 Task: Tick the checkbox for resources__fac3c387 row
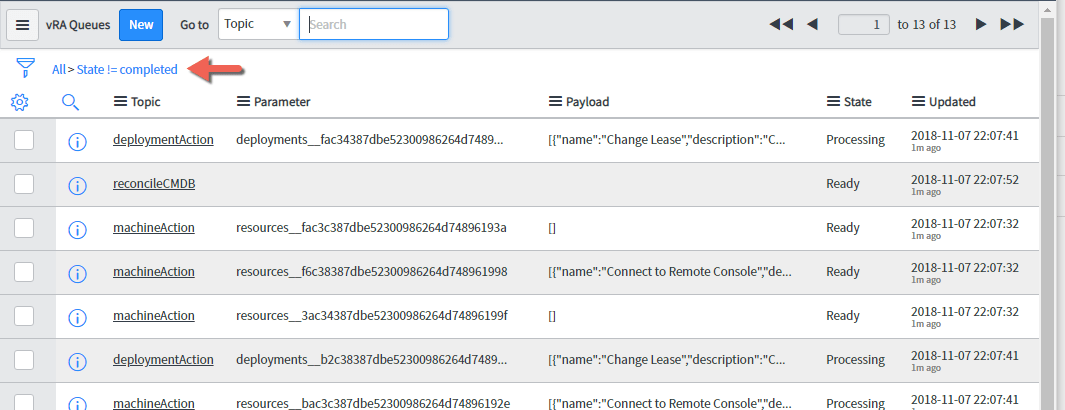pos(24,228)
